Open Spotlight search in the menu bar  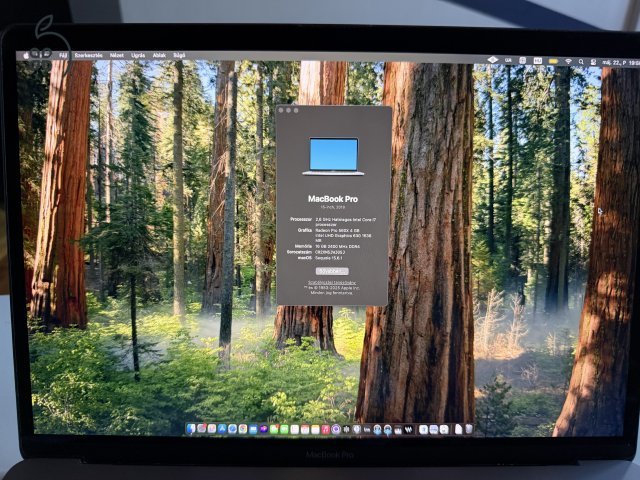tap(581, 62)
